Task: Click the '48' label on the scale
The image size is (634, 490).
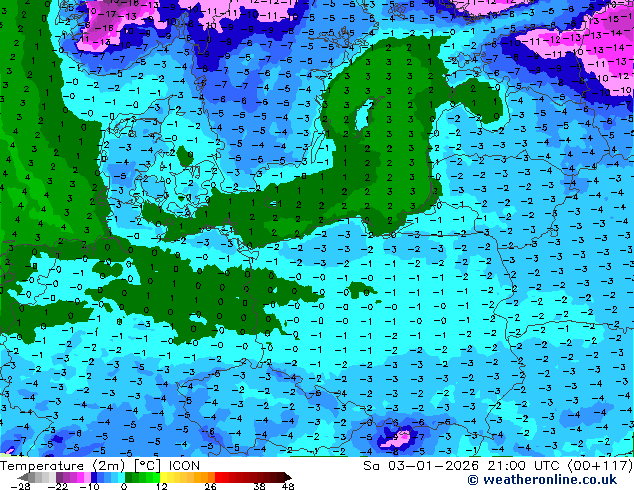Action: (288, 486)
